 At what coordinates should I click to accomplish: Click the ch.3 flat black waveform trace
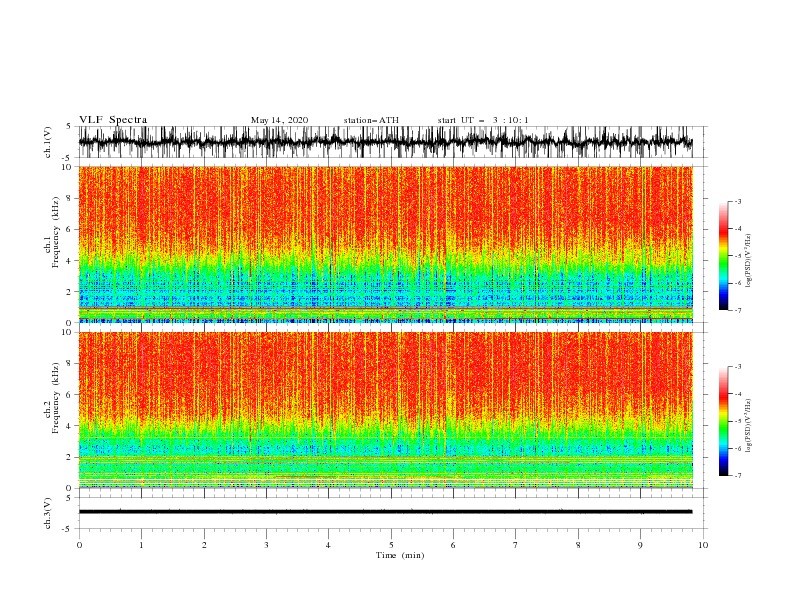[x=386, y=512]
